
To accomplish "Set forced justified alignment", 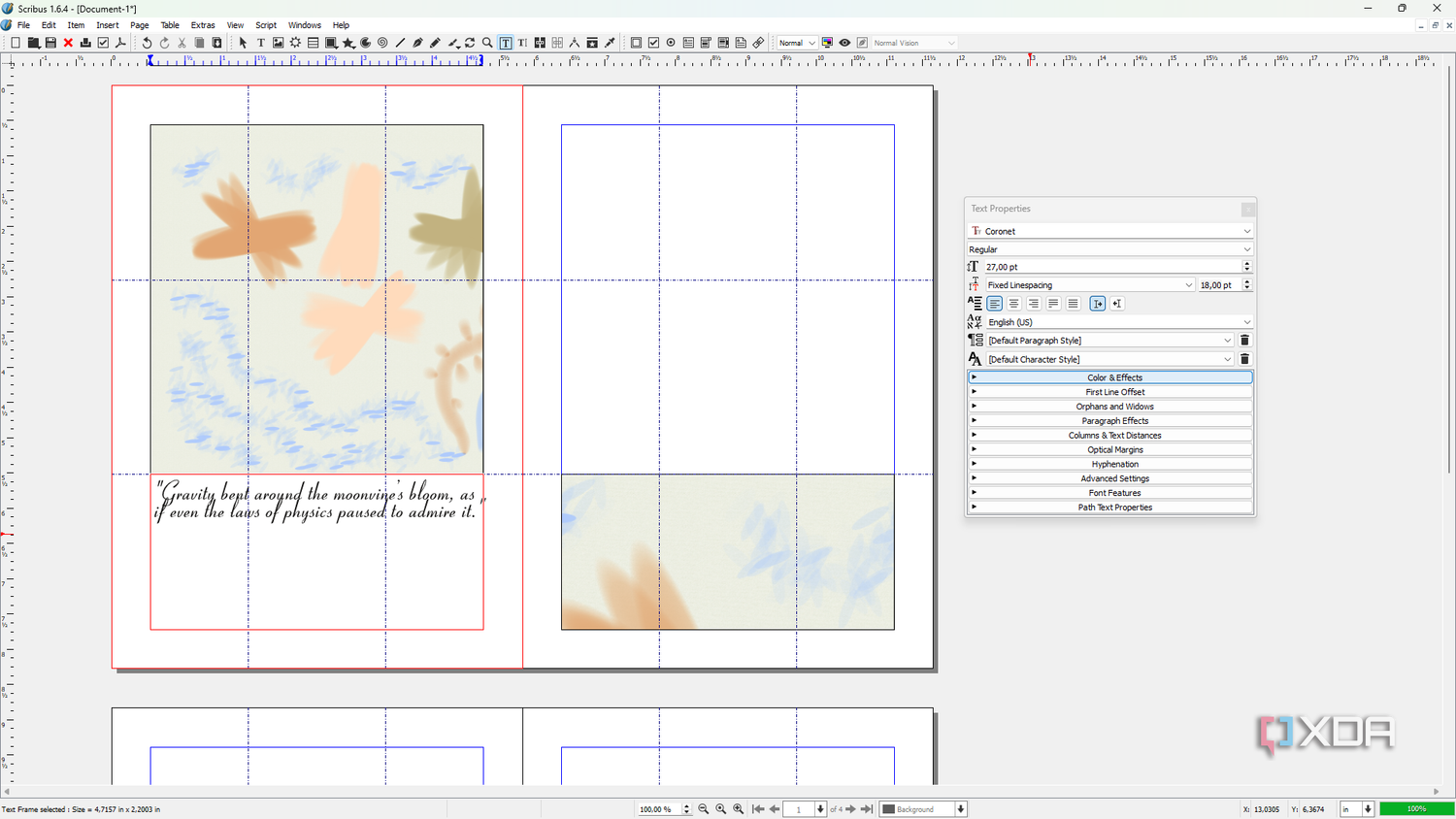I will (x=1073, y=304).
